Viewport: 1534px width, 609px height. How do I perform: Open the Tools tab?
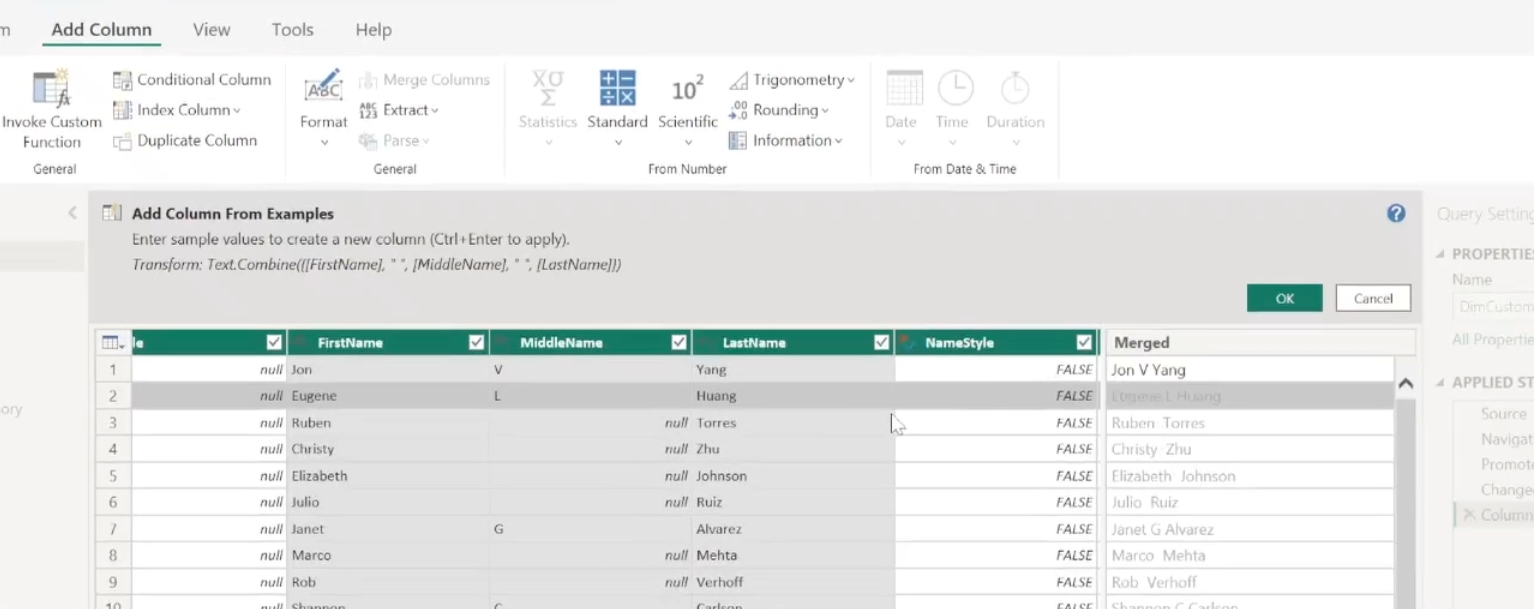coord(292,30)
